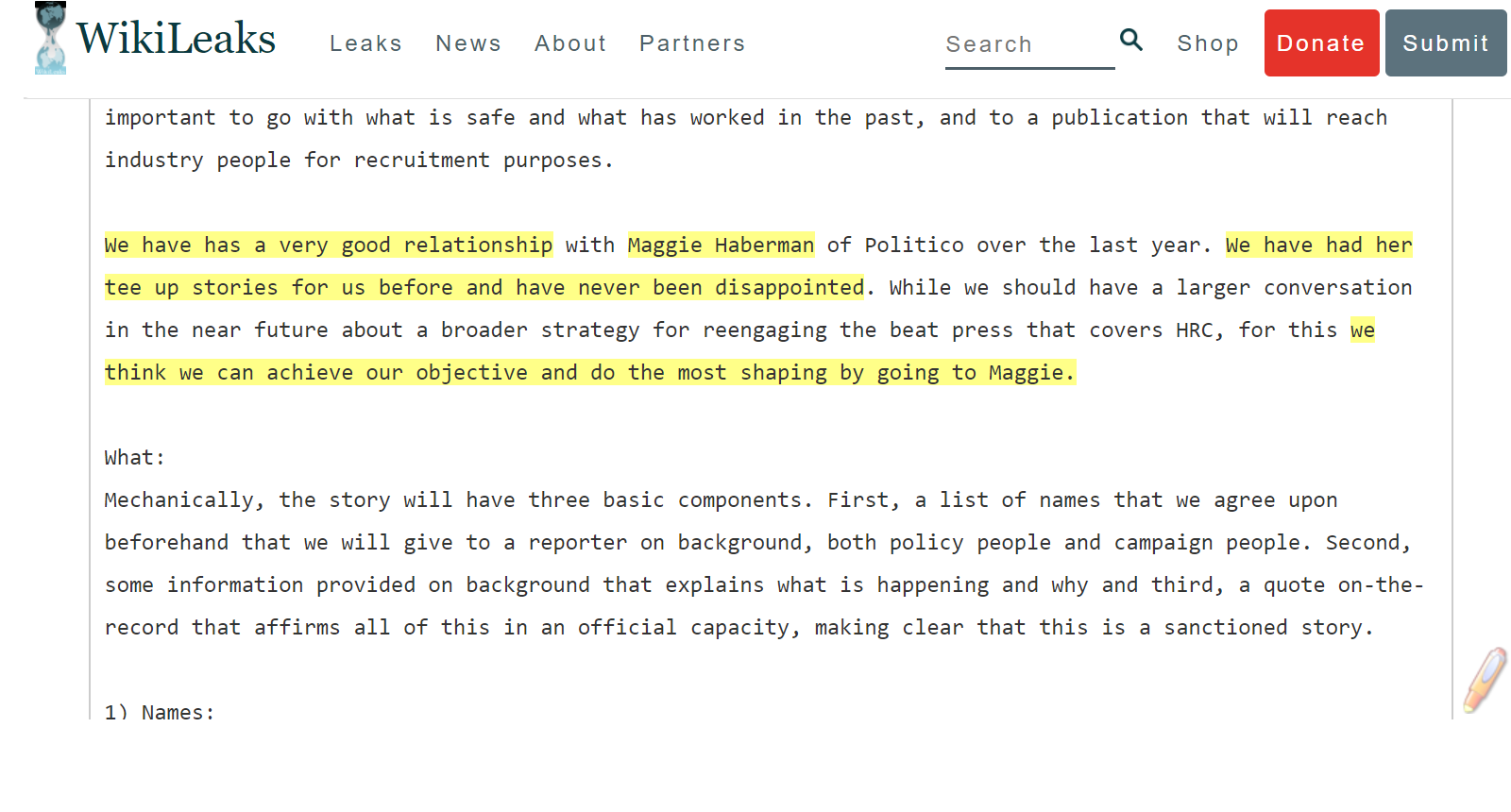Click the gray Submit button
Image resolution: width=1511 pixels, height=812 pixels.
coord(1446,43)
